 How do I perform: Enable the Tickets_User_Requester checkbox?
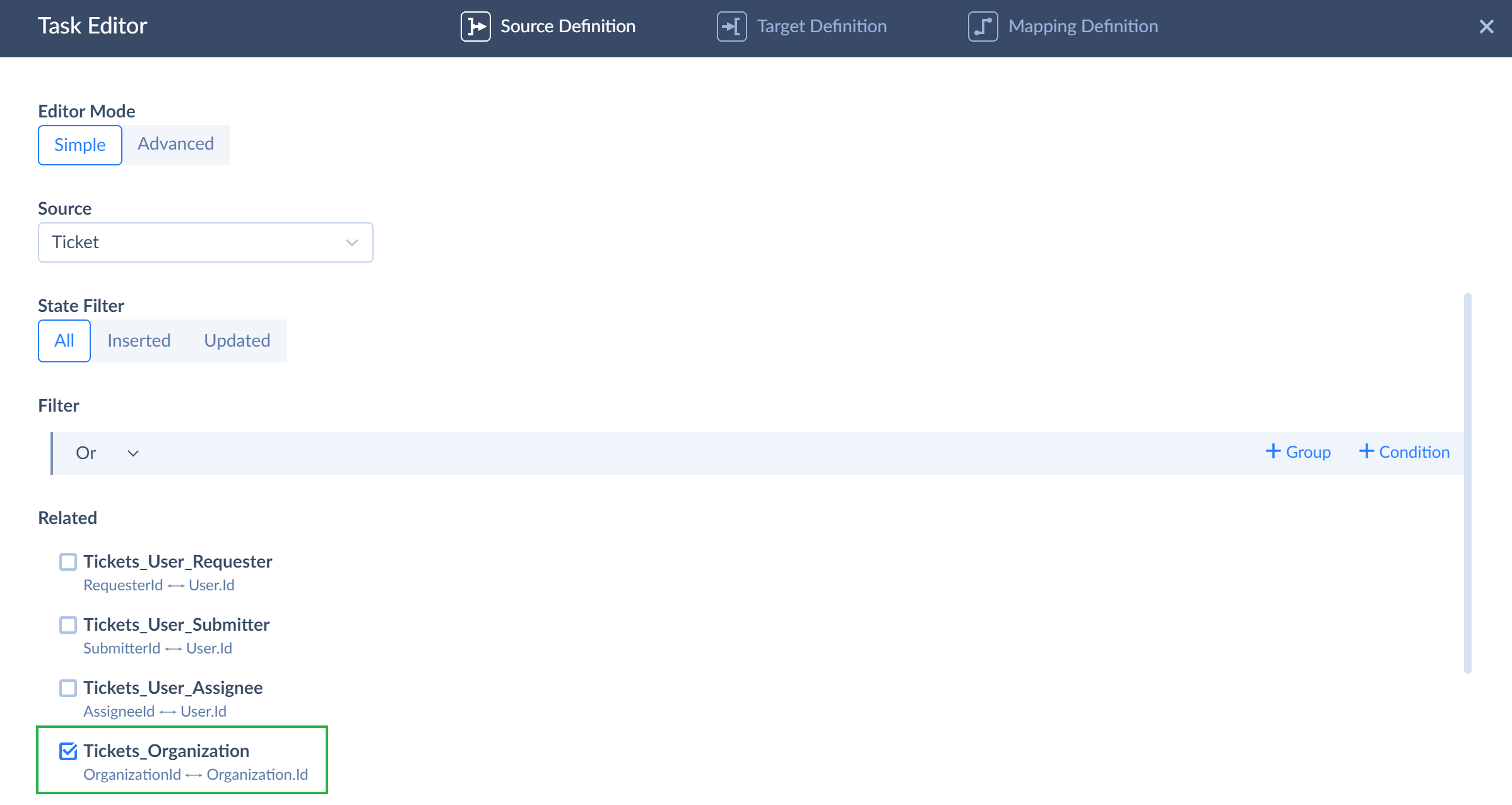pos(67,561)
